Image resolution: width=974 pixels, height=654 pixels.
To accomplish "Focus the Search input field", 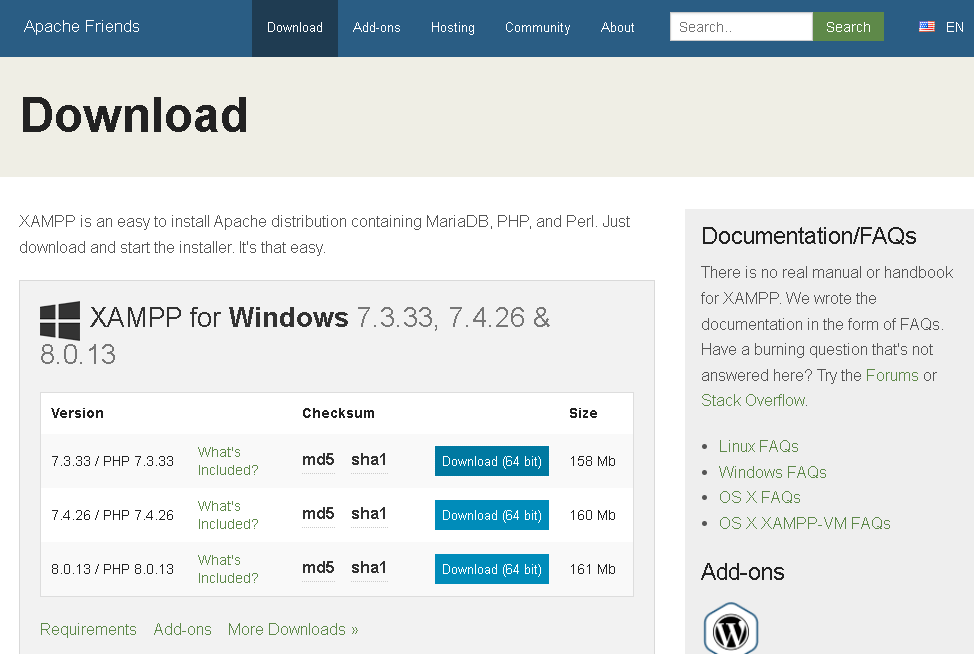I will pos(741,27).
